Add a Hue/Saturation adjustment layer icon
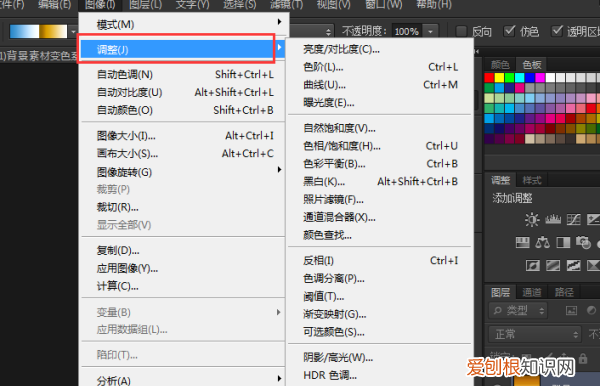Image resolution: width=600 pixels, height=386 pixels. tap(523, 243)
